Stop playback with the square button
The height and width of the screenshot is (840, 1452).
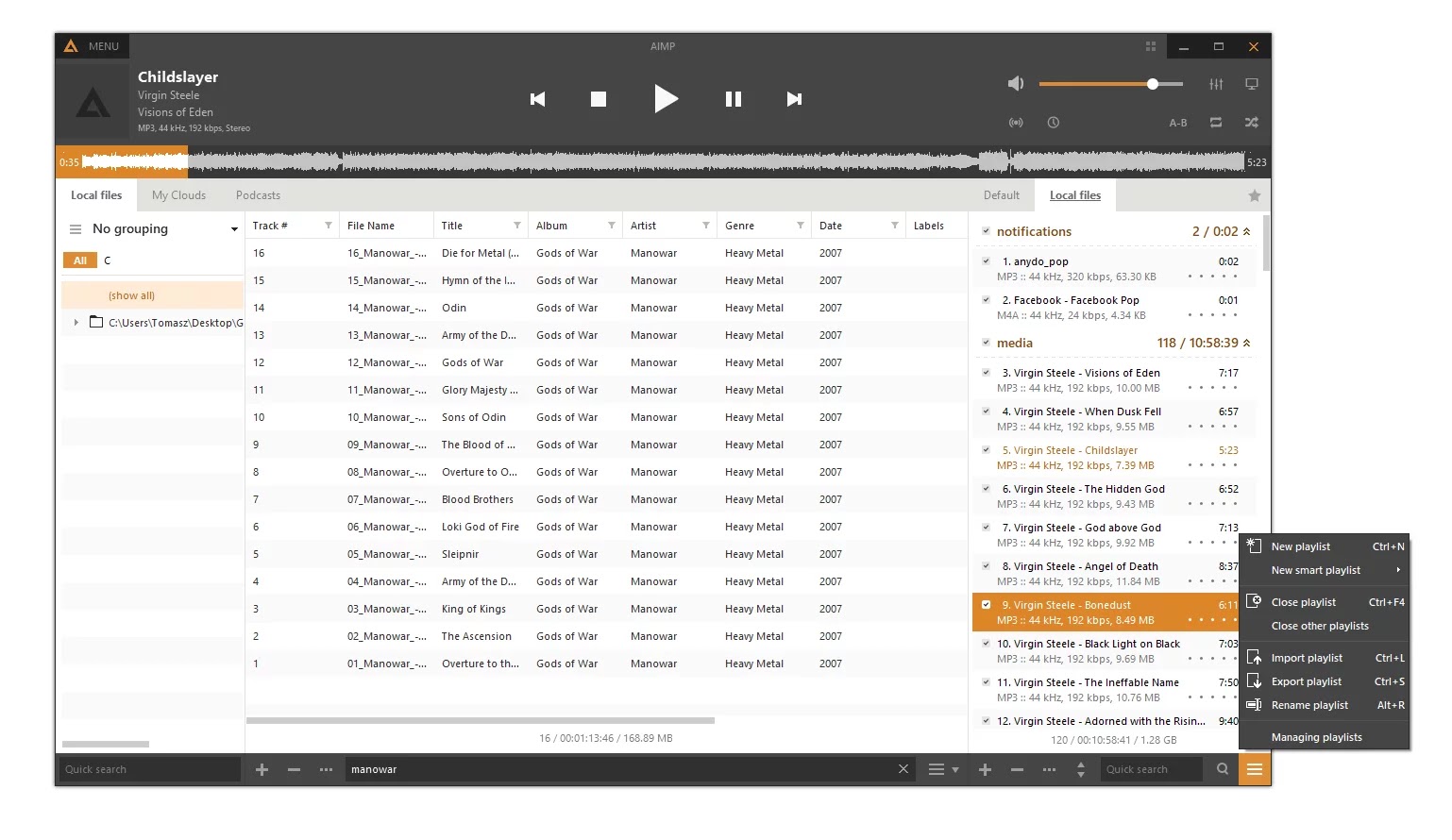tap(599, 99)
